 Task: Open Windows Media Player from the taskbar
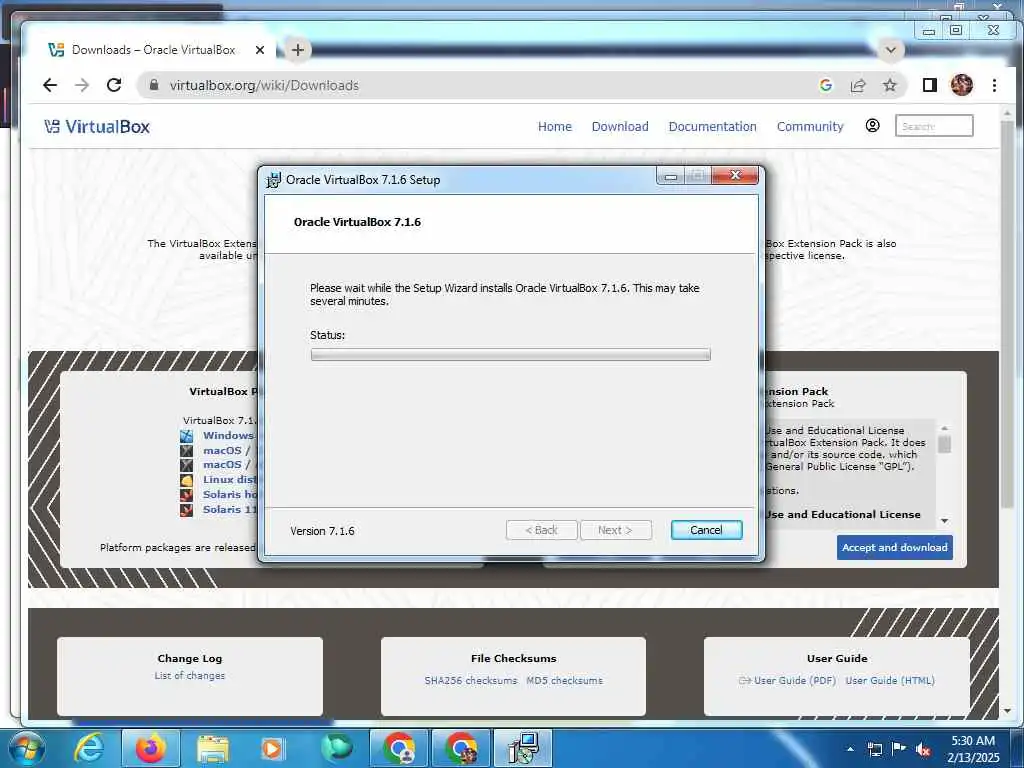[273, 748]
